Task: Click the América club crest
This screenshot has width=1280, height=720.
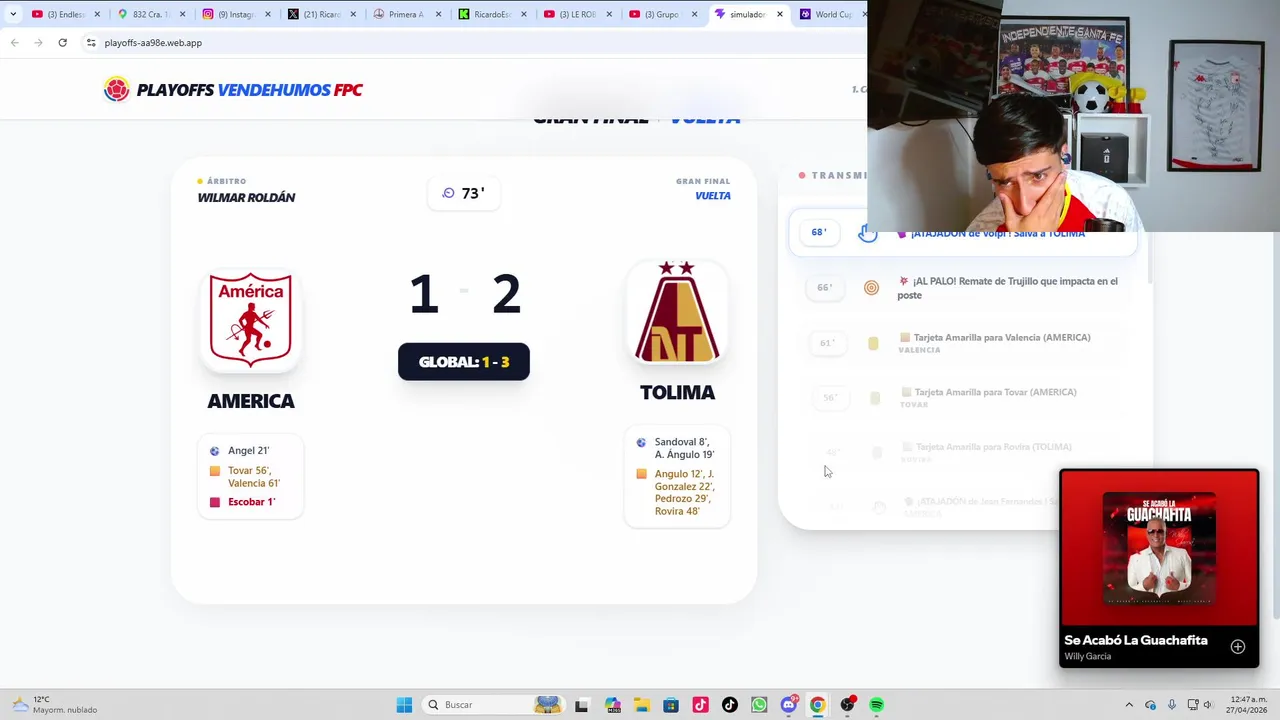Action: click(x=251, y=320)
